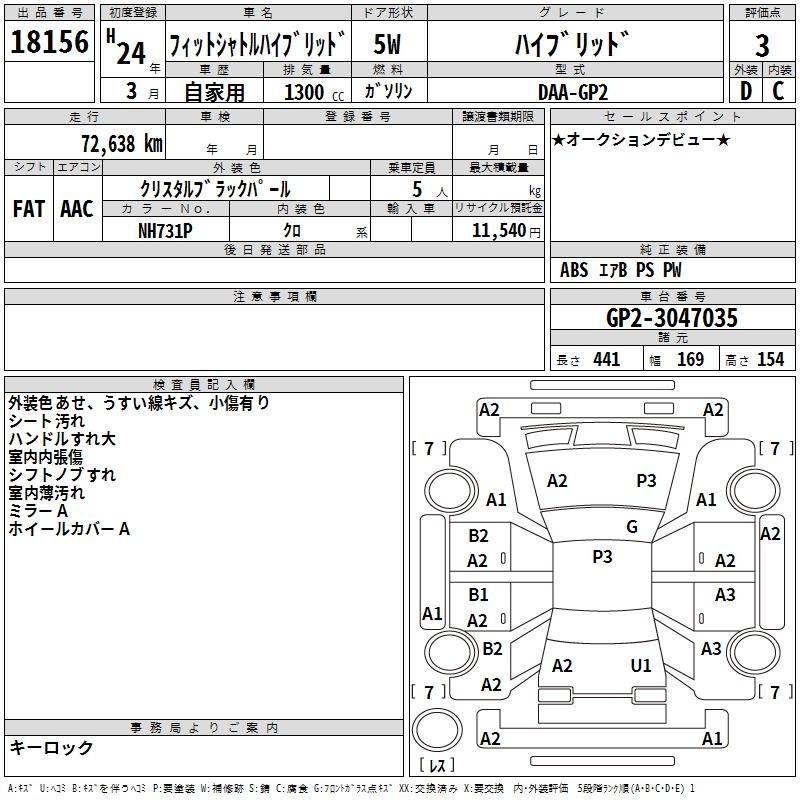
Task: Select the キーロック office notice text
Action: point(51,748)
